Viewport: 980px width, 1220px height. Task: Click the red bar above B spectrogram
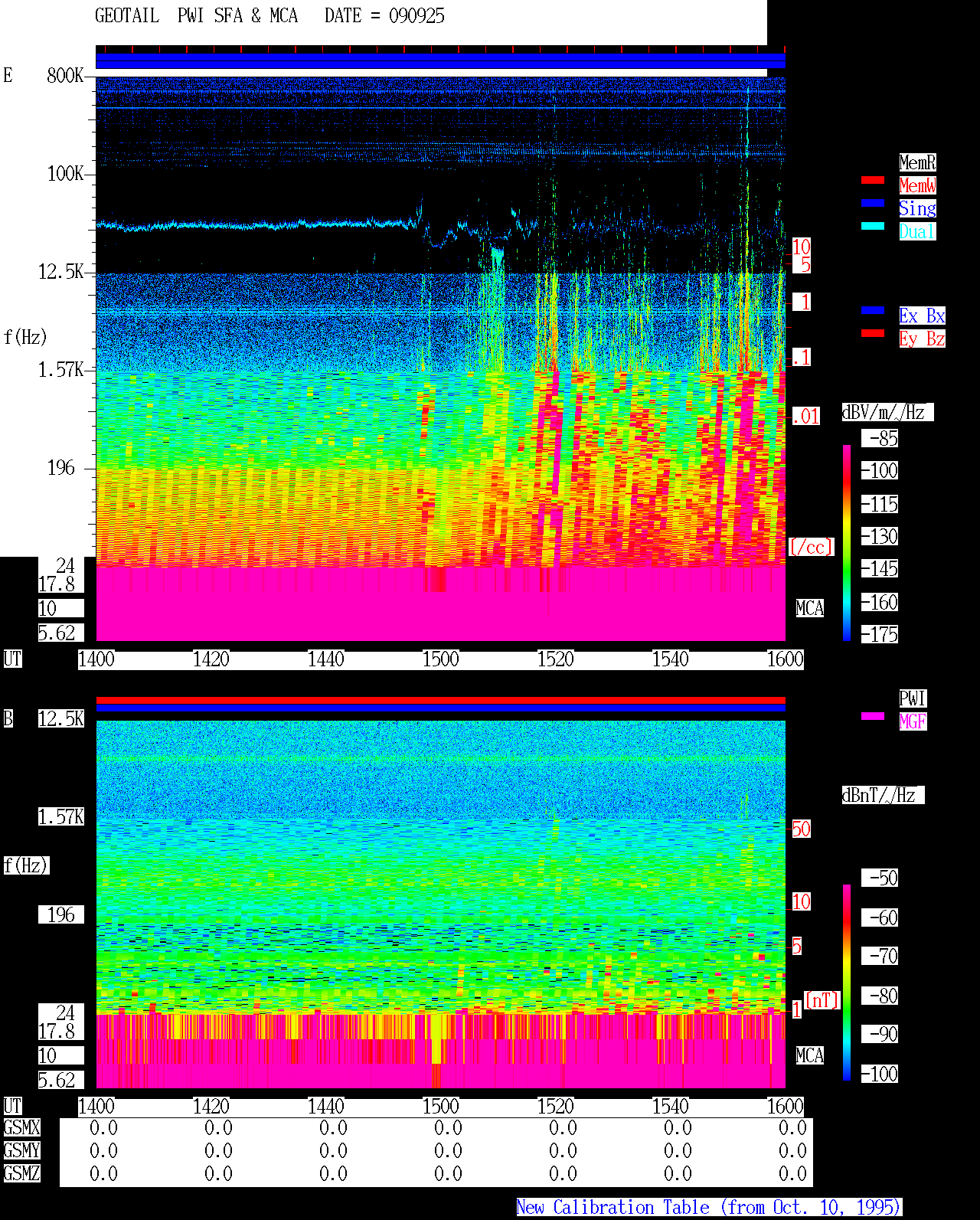tap(440, 700)
